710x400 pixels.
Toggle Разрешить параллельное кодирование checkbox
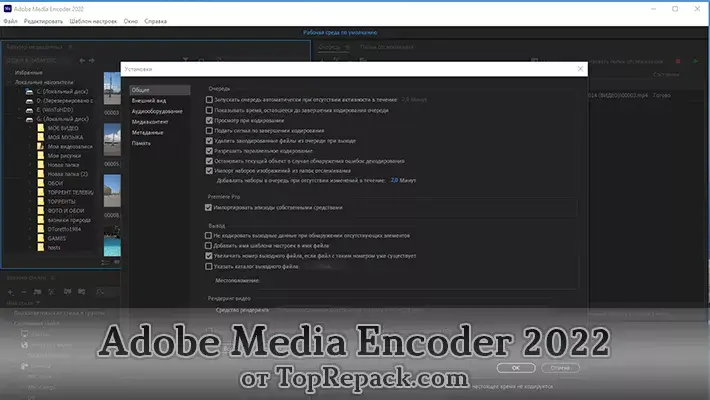(209, 151)
